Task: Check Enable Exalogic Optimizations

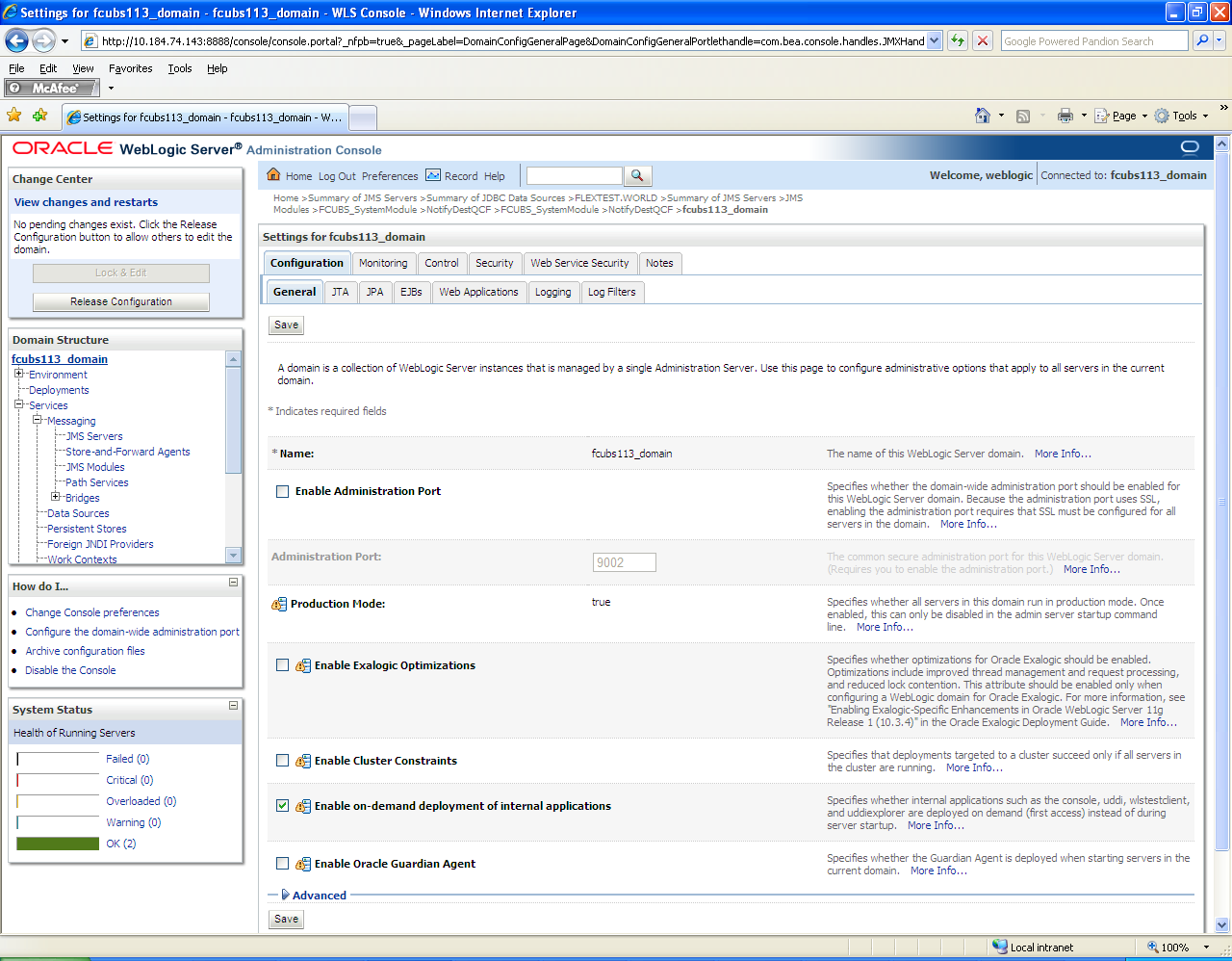Action: click(x=282, y=665)
